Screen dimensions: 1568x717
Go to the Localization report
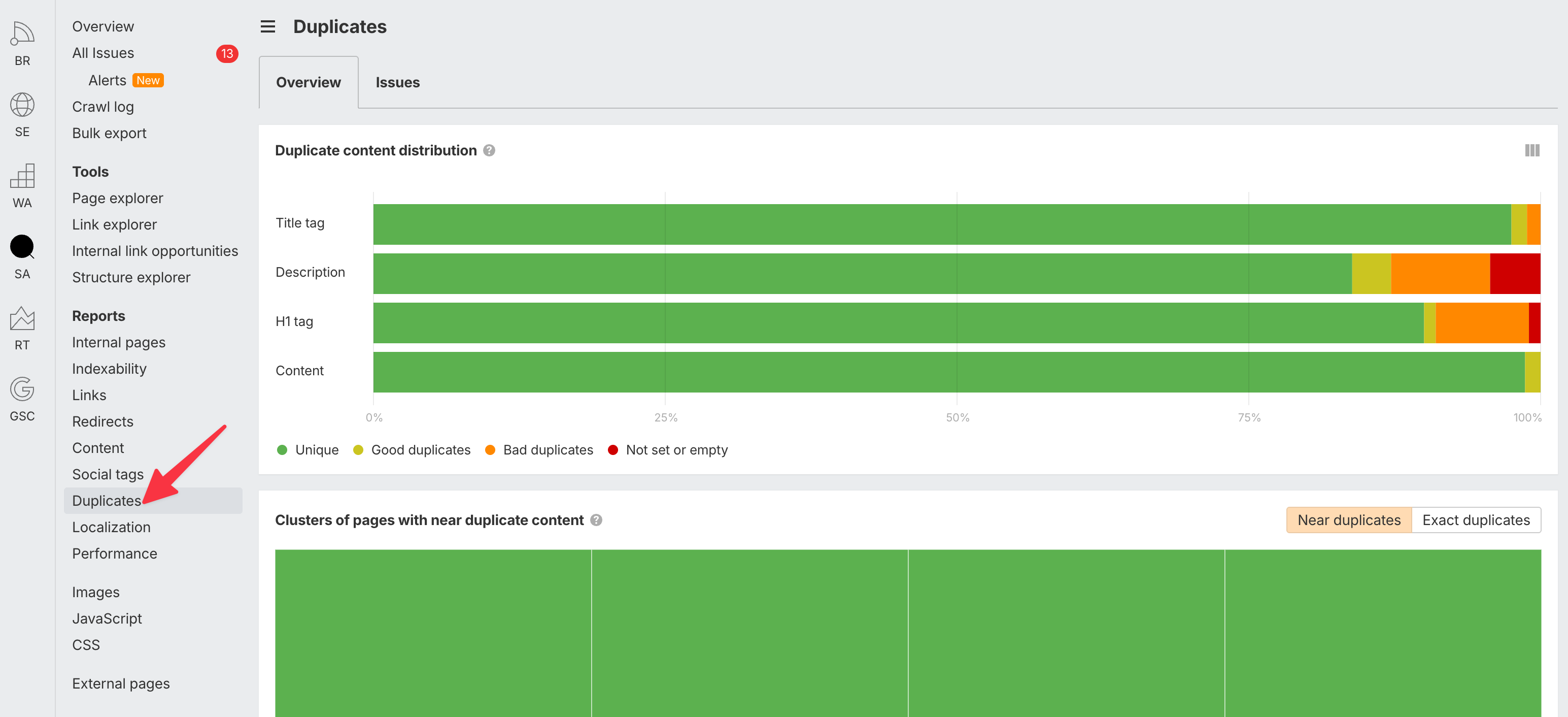[111, 528]
